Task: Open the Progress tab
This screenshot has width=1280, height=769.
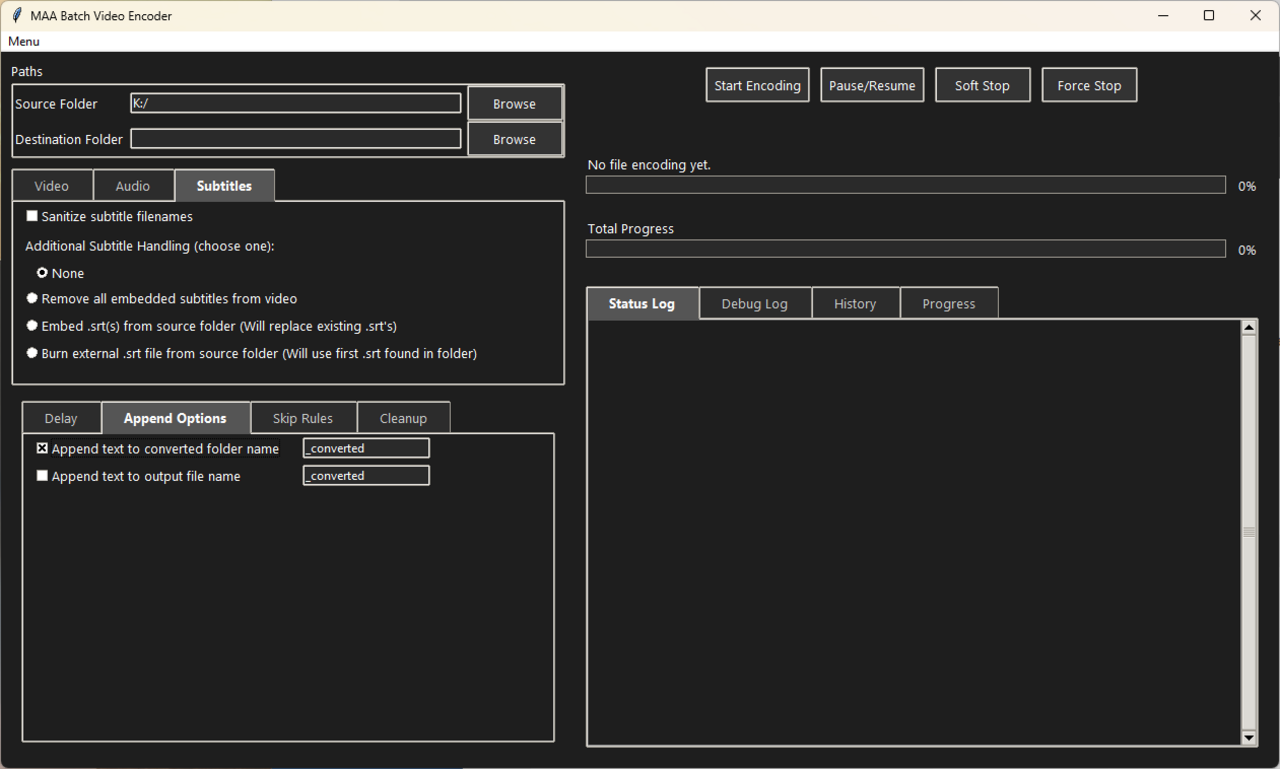Action: (x=949, y=304)
